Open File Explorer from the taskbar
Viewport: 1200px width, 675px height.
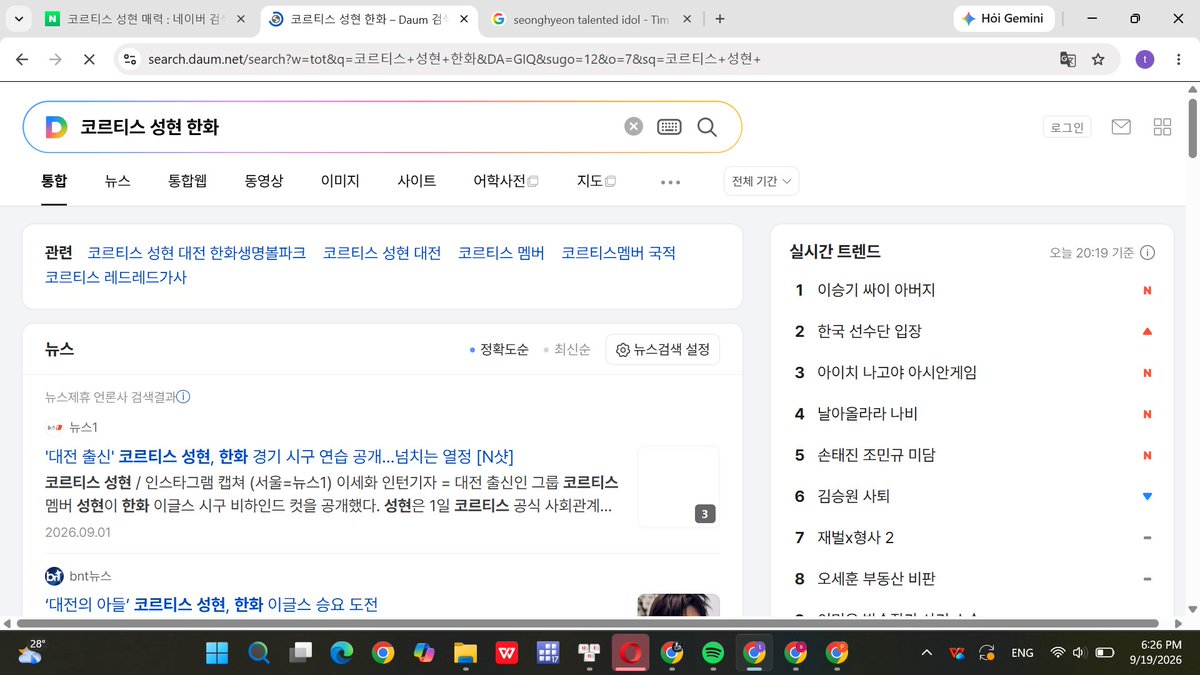click(x=465, y=653)
